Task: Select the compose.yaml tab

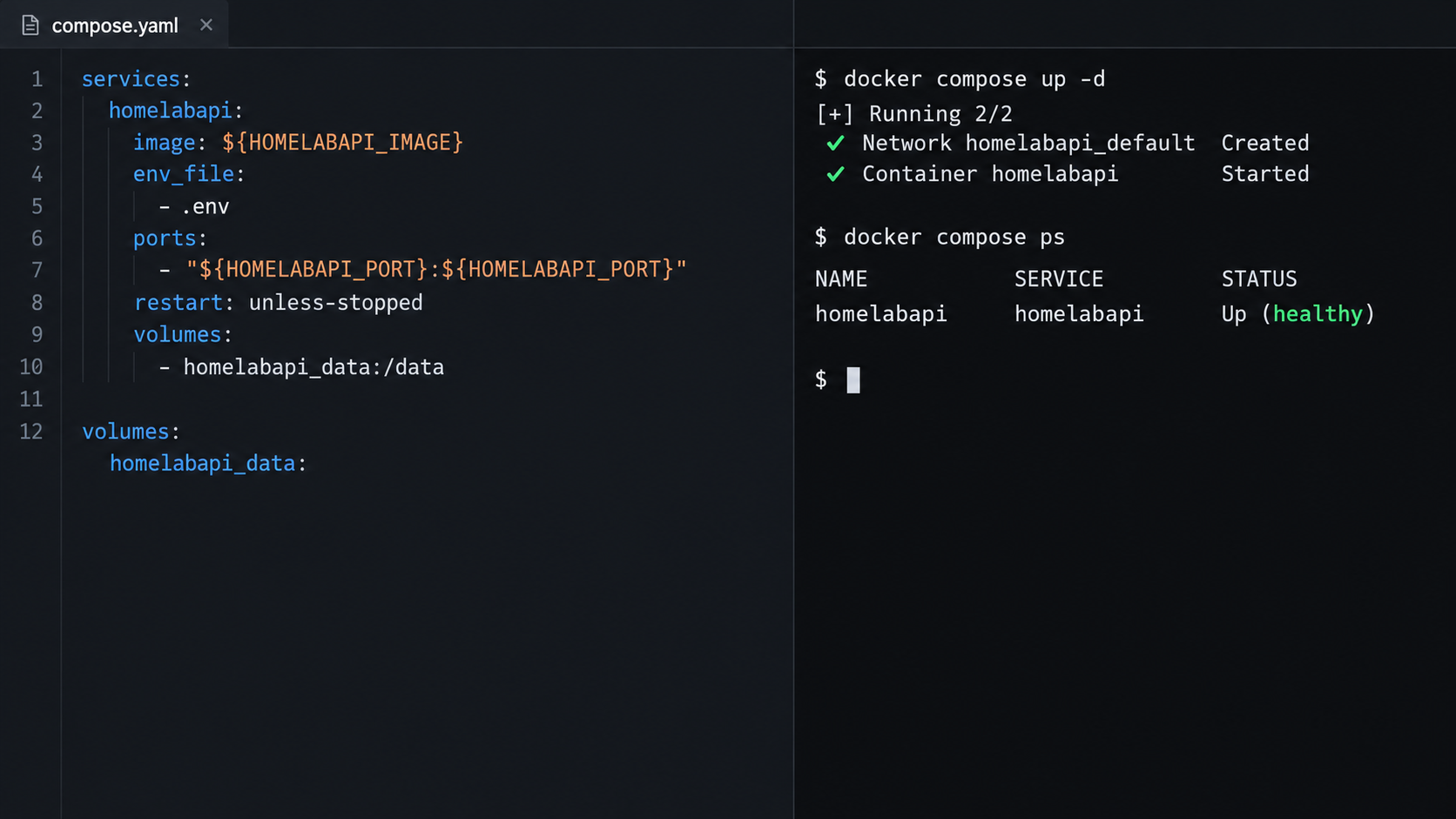Action: pos(114,24)
